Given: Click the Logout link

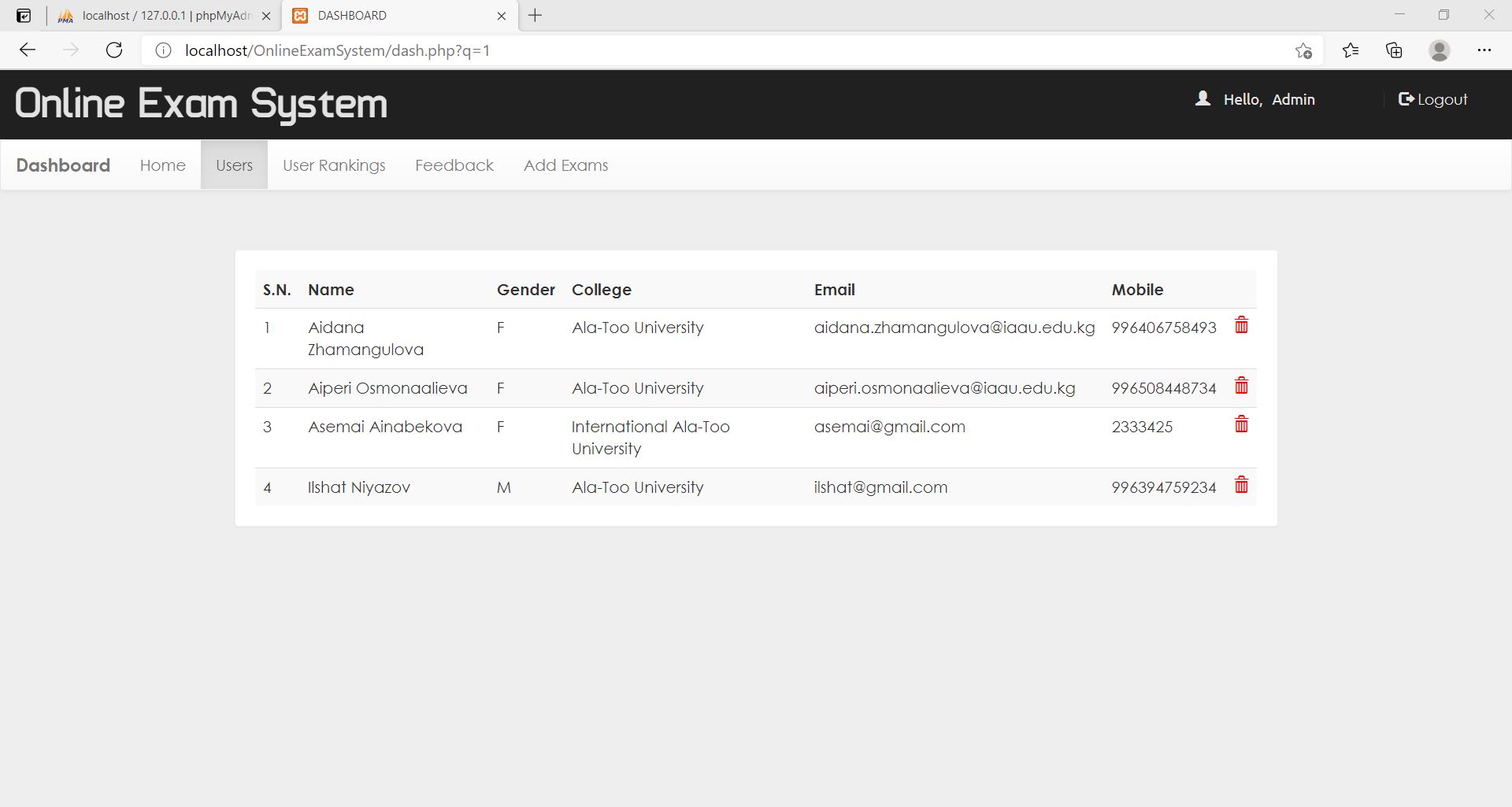Looking at the screenshot, I should pyautogui.click(x=1432, y=99).
